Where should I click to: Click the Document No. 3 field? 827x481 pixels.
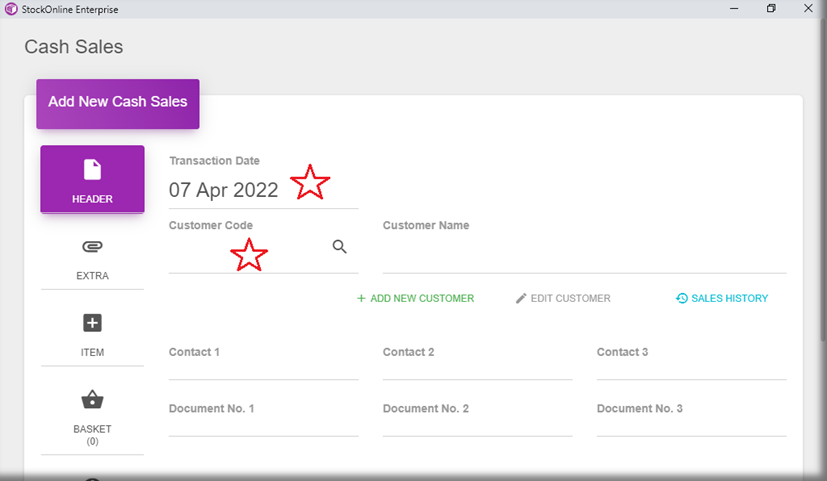(x=691, y=426)
